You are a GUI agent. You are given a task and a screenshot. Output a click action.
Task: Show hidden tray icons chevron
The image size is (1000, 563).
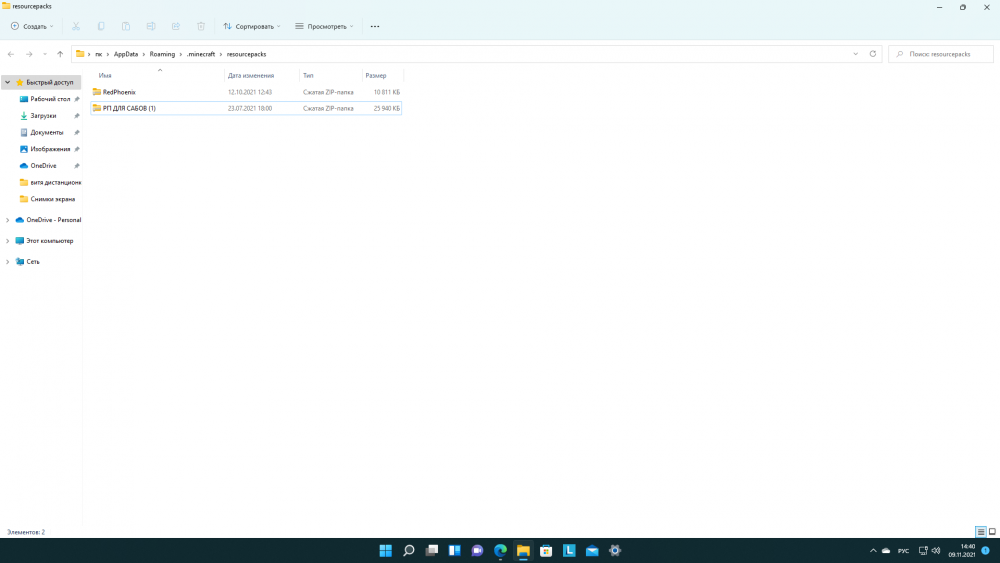click(x=873, y=550)
